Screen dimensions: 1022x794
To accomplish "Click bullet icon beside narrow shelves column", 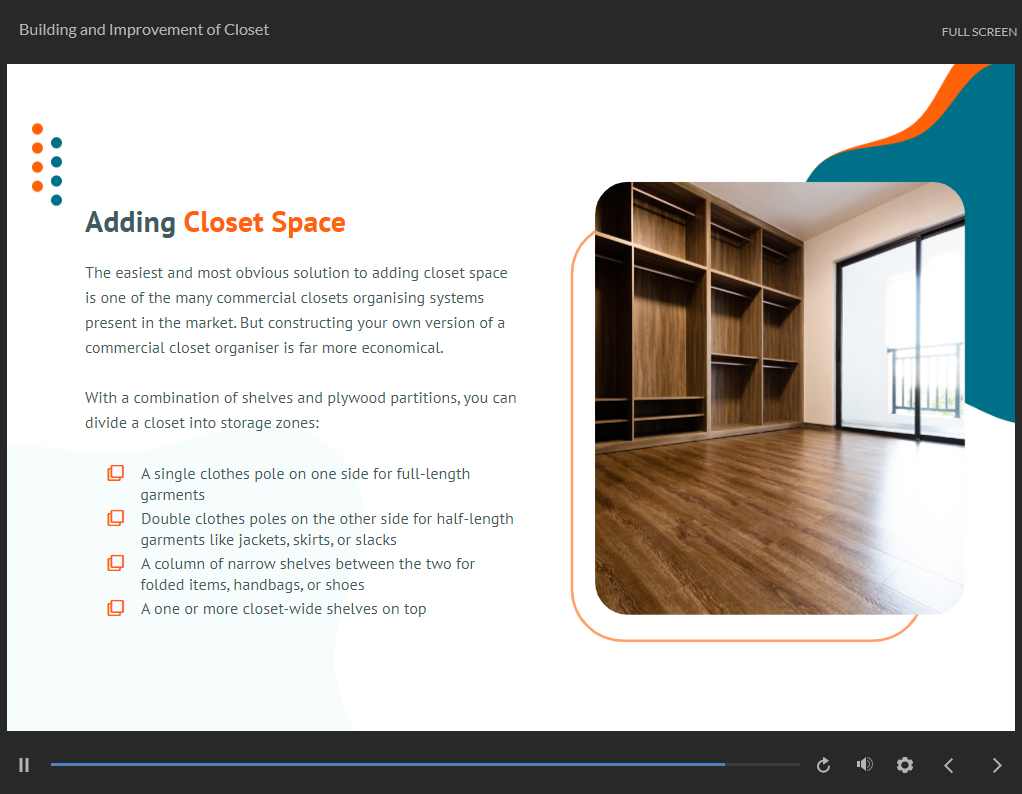I will click(116, 564).
